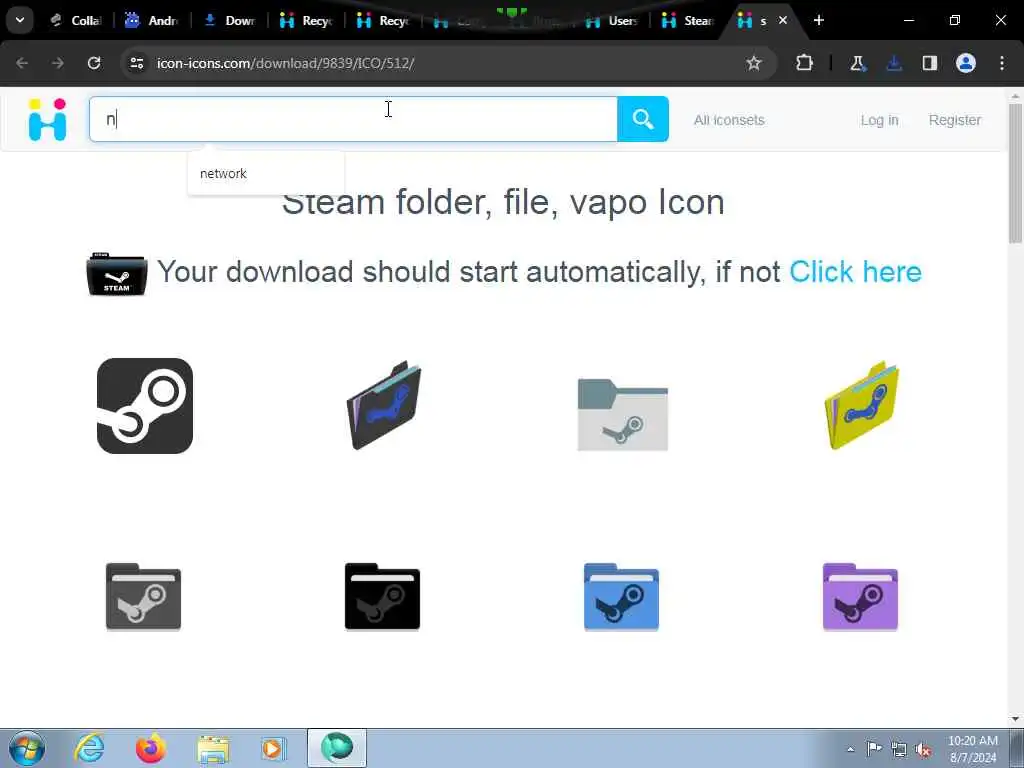Open a new browser tab
This screenshot has height=768, width=1024.
click(819, 21)
